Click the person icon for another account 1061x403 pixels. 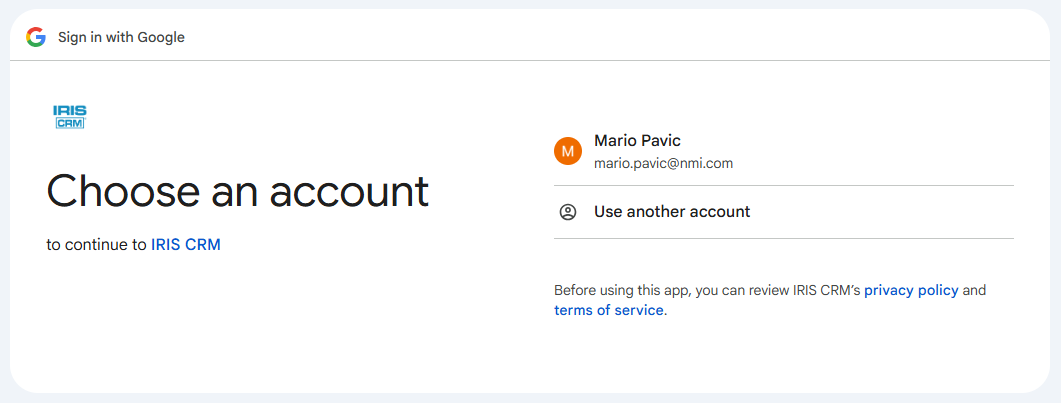click(568, 212)
